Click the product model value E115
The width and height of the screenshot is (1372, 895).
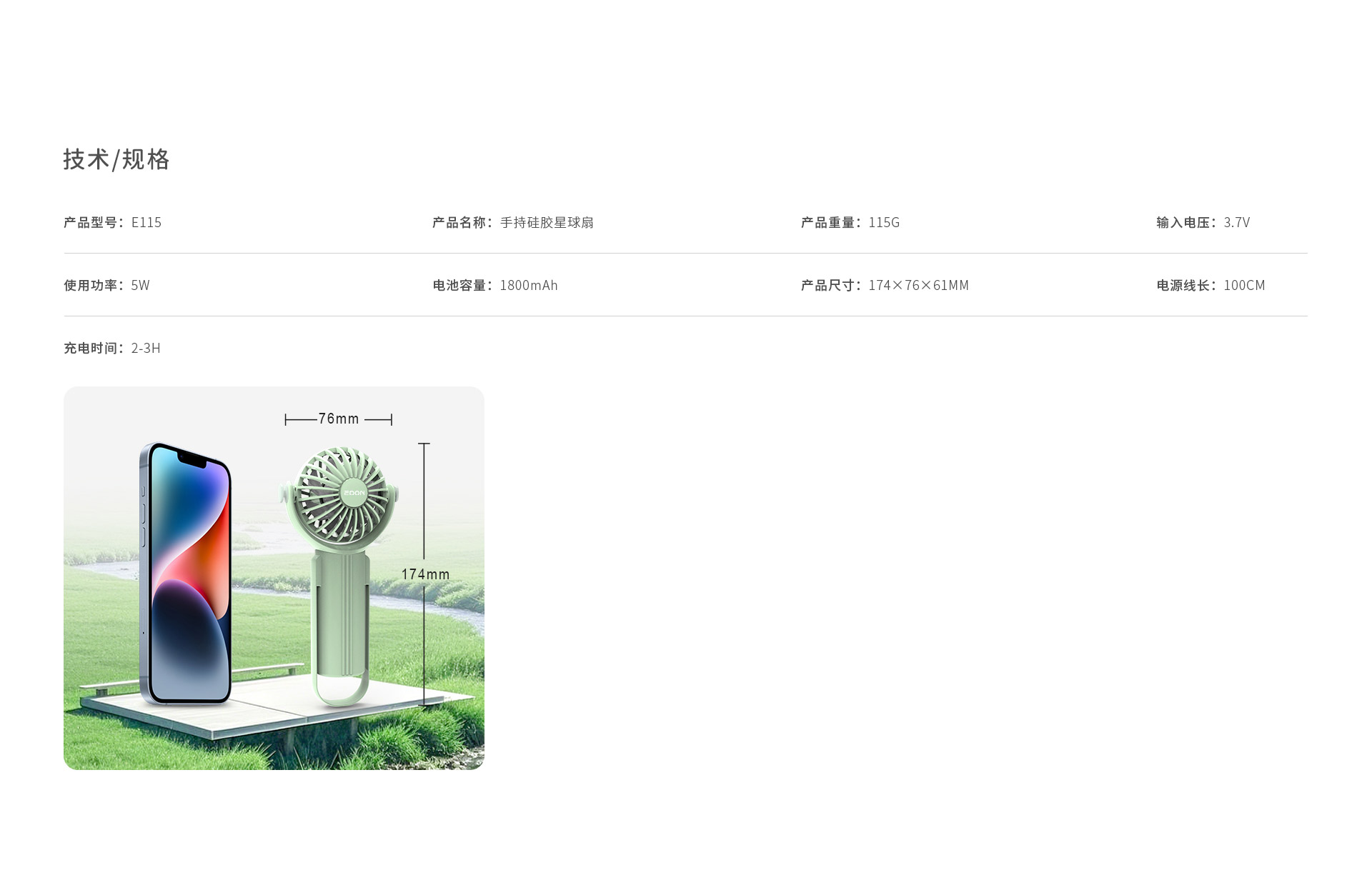(x=146, y=222)
